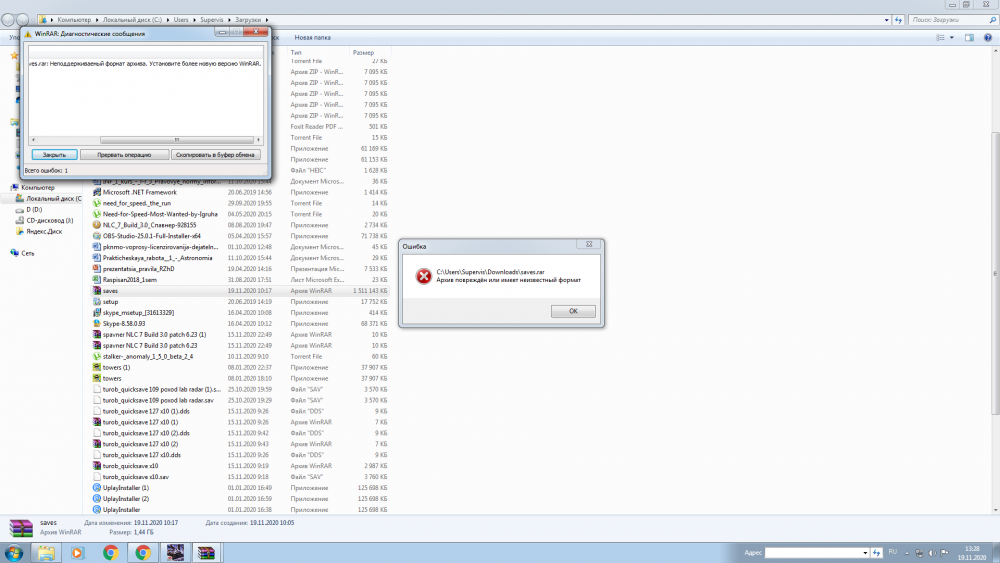Open the view options dropdown arrow in the Explorer toolbar
1000x563 pixels.
pos(952,38)
